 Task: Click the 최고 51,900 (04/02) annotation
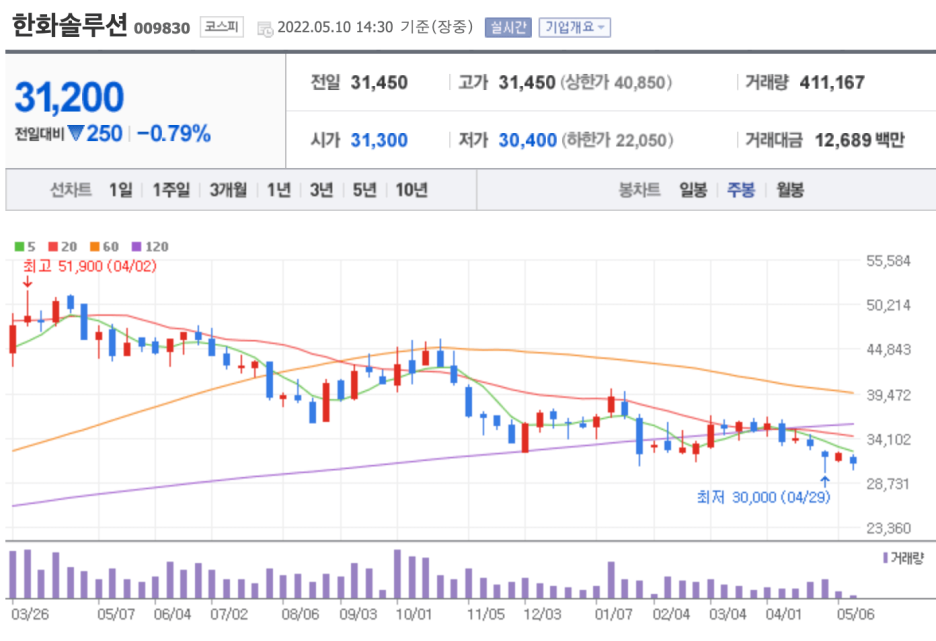pyautogui.click(x=90, y=266)
